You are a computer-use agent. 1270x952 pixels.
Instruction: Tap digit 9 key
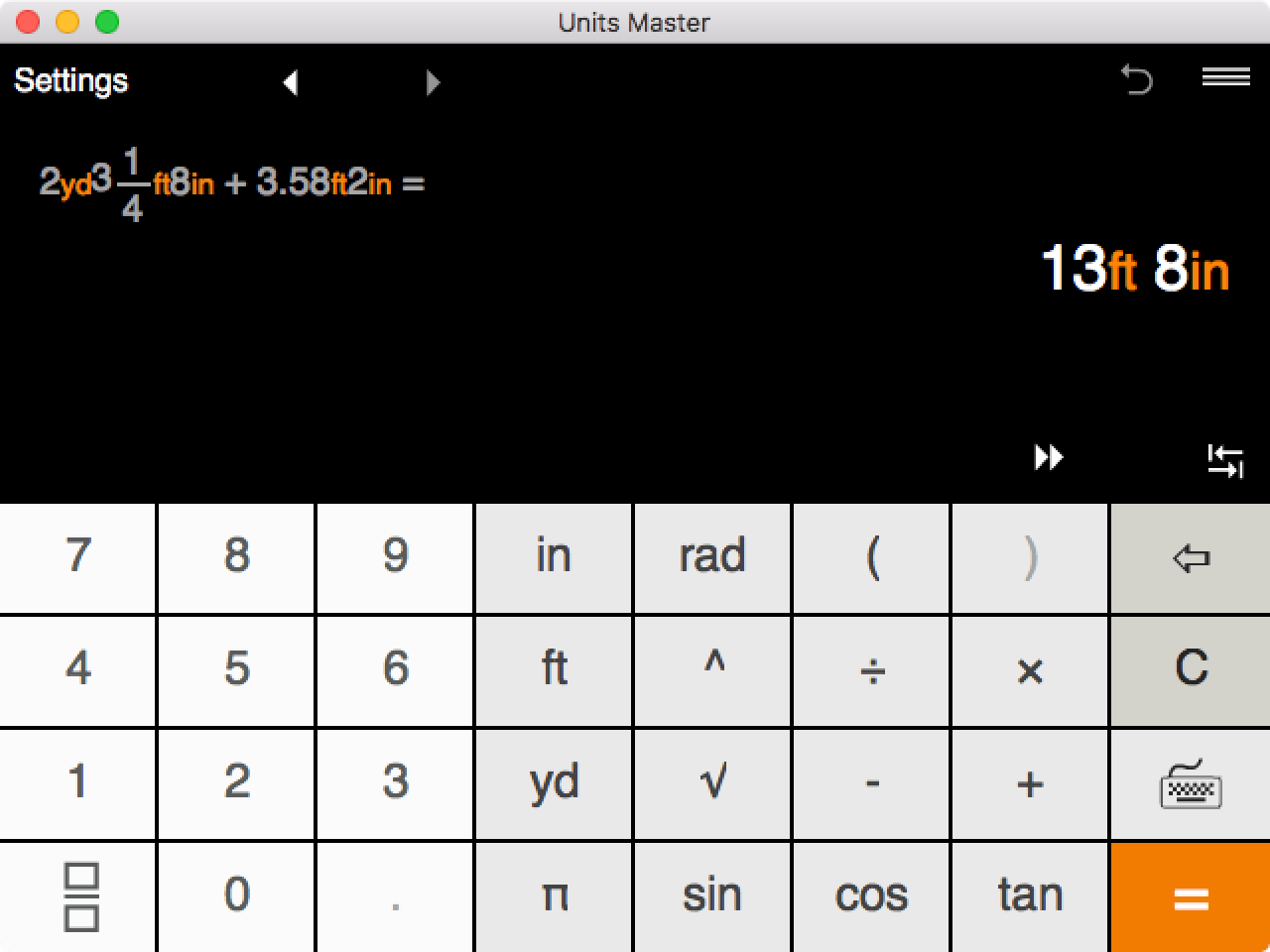(395, 558)
